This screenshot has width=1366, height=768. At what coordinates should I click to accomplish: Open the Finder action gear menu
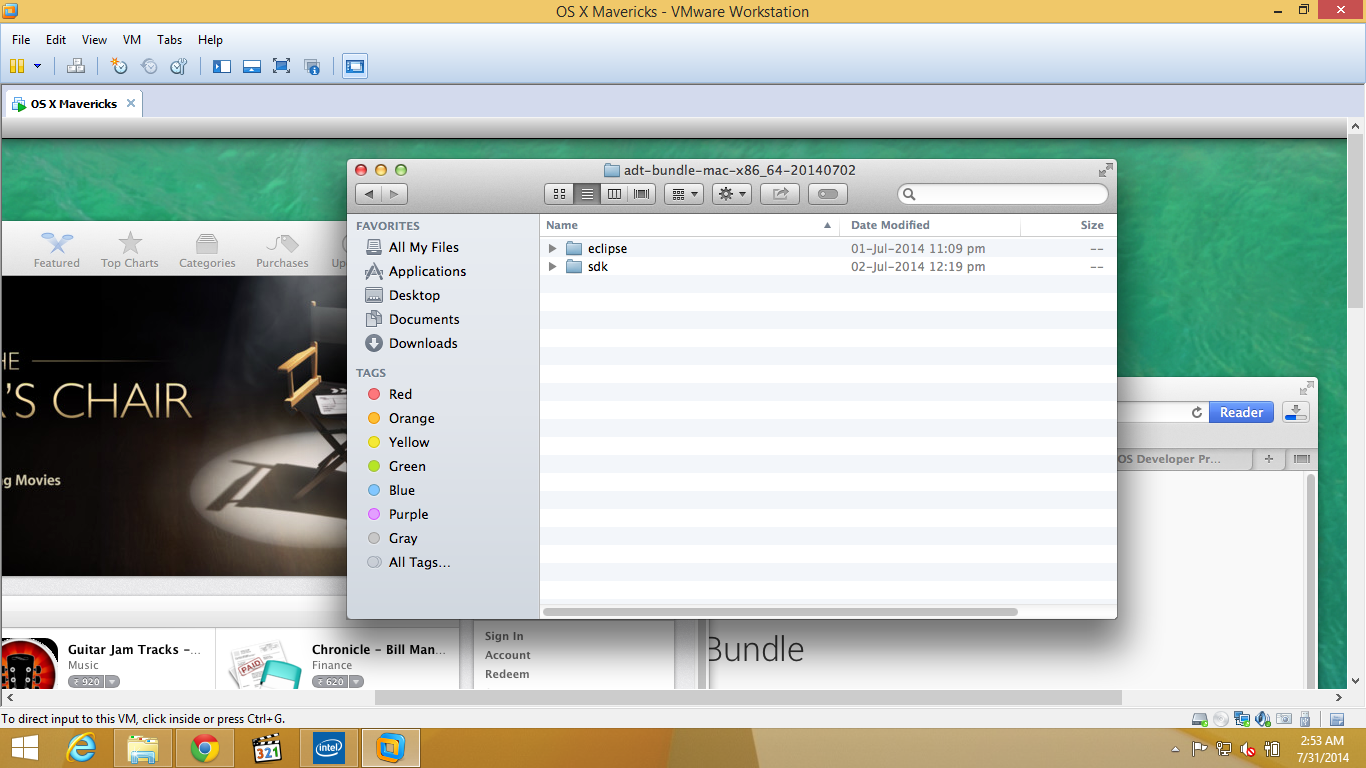click(x=732, y=194)
